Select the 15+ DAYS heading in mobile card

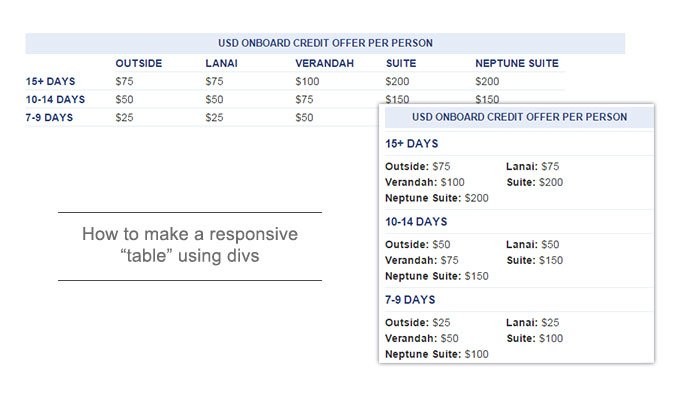pyautogui.click(x=411, y=143)
